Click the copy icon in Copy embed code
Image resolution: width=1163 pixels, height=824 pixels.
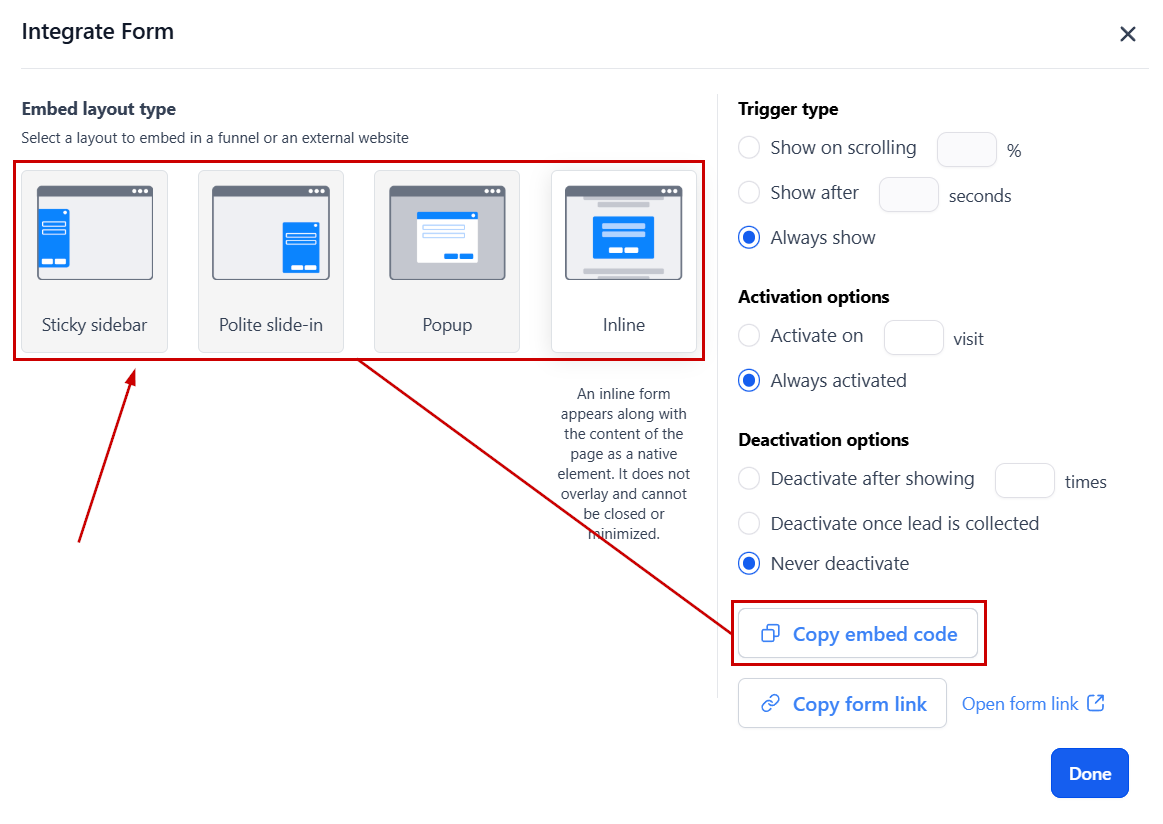(770, 634)
